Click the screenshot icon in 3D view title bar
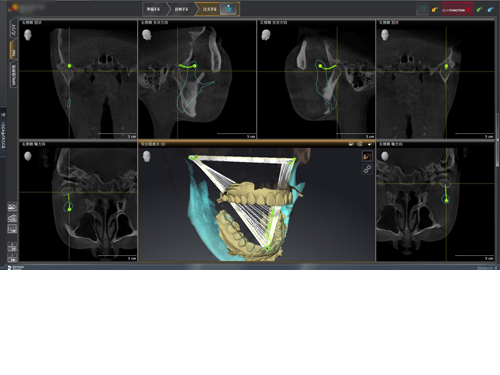 (351, 144)
